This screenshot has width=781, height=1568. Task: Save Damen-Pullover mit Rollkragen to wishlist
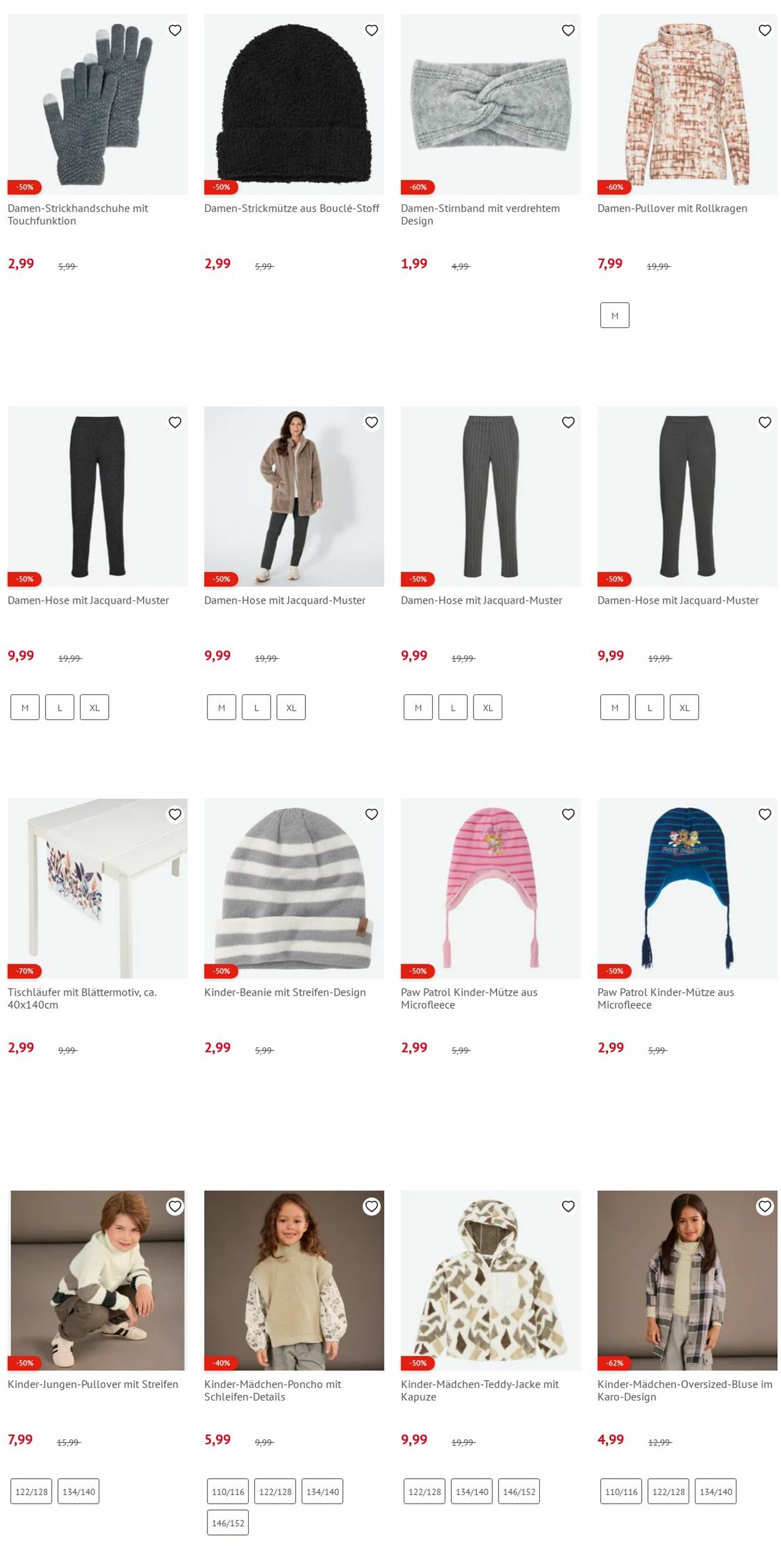765,31
